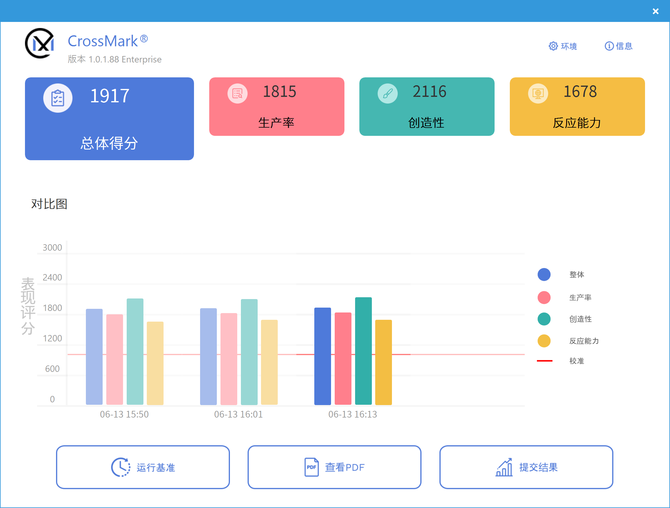Click the chart icon on 提交结果
This screenshot has width=670, height=508.
pyautogui.click(x=504, y=467)
